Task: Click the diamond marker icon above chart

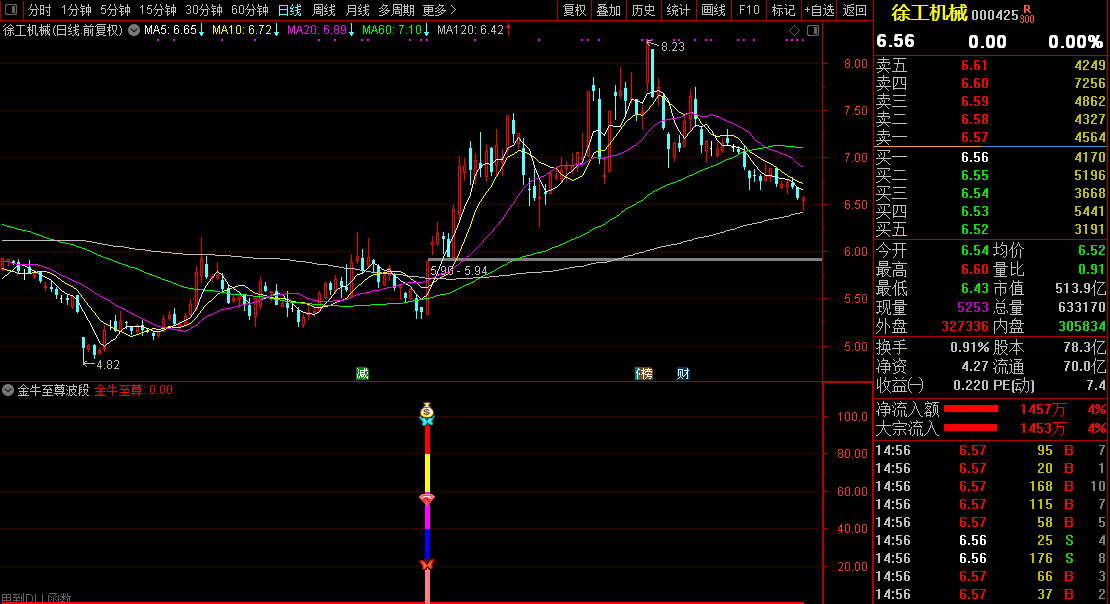Action: point(794,30)
